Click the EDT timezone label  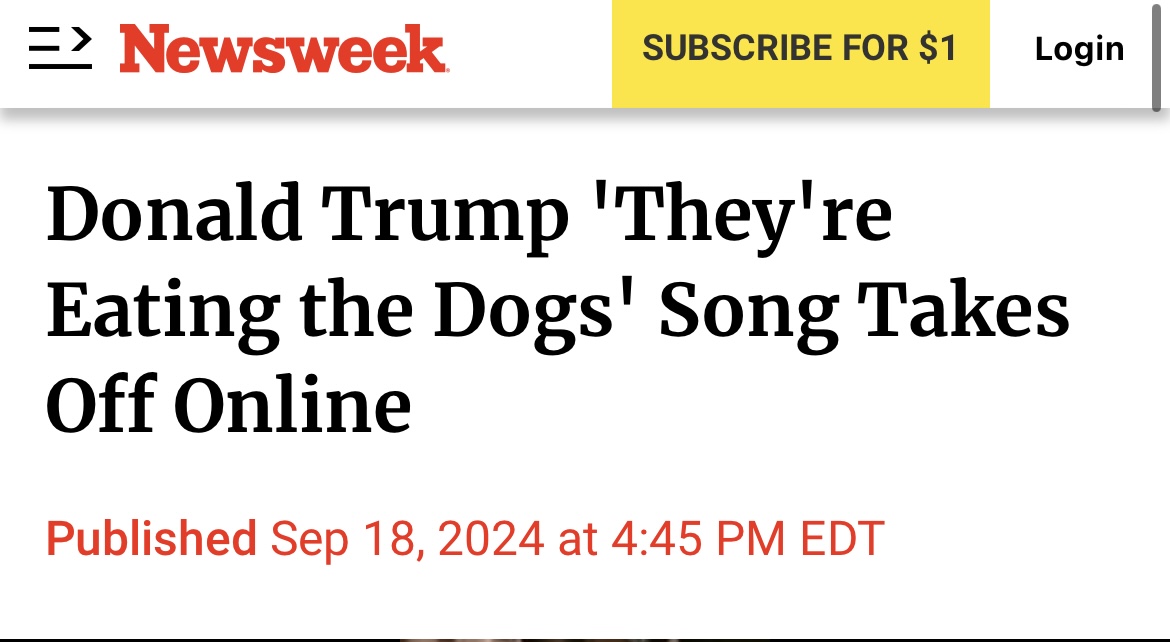[x=842, y=538]
